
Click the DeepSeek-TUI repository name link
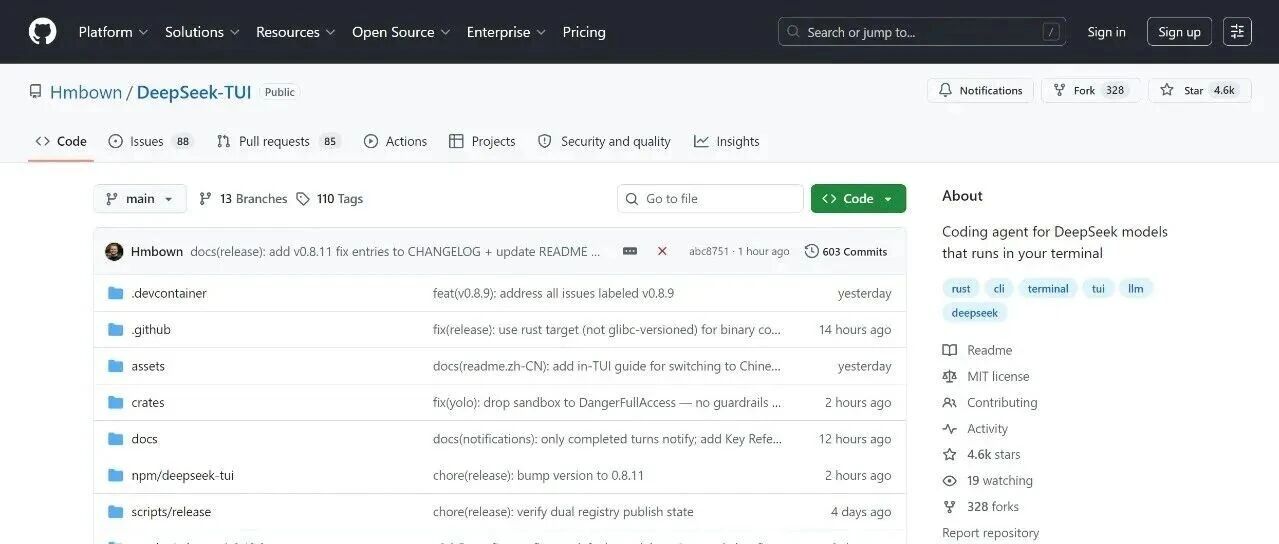click(x=194, y=92)
